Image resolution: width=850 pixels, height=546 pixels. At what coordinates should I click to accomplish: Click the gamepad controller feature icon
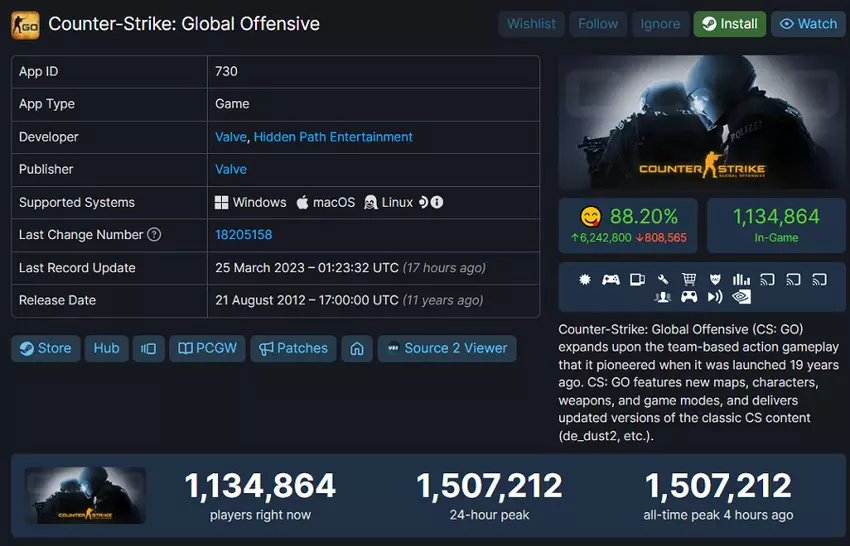(610, 280)
